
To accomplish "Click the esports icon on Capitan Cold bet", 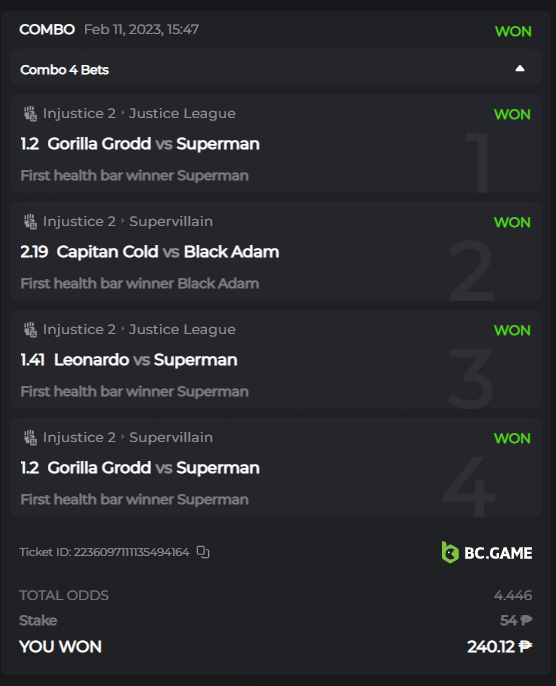I will pos(30,222).
